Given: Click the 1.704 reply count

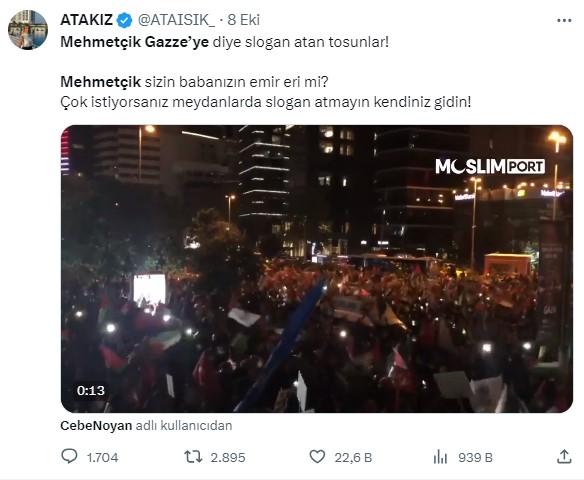Looking at the screenshot, I should click(102, 457).
